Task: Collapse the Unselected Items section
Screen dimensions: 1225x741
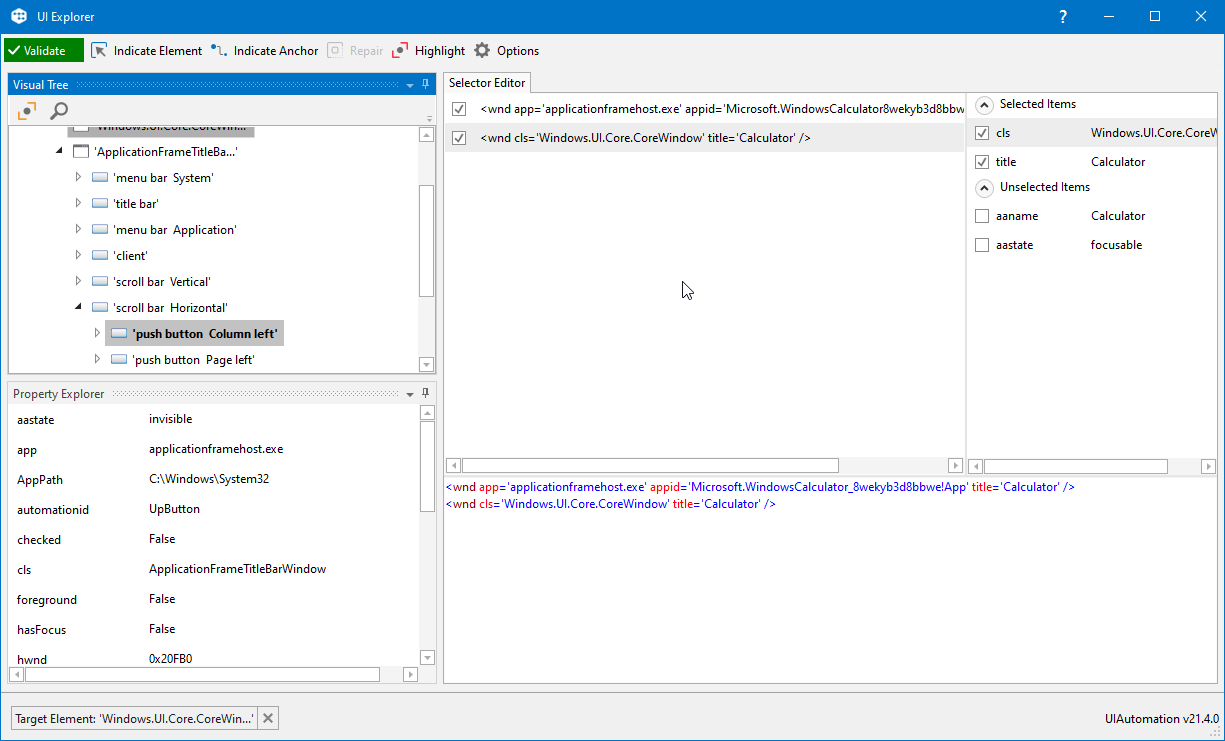Action: [x=984, y=187]
